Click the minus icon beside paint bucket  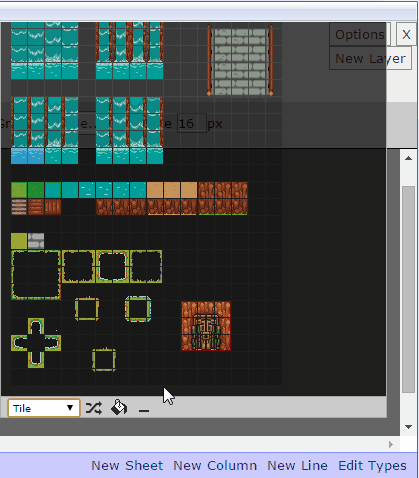pyautogui.click(x=144, y=410)
